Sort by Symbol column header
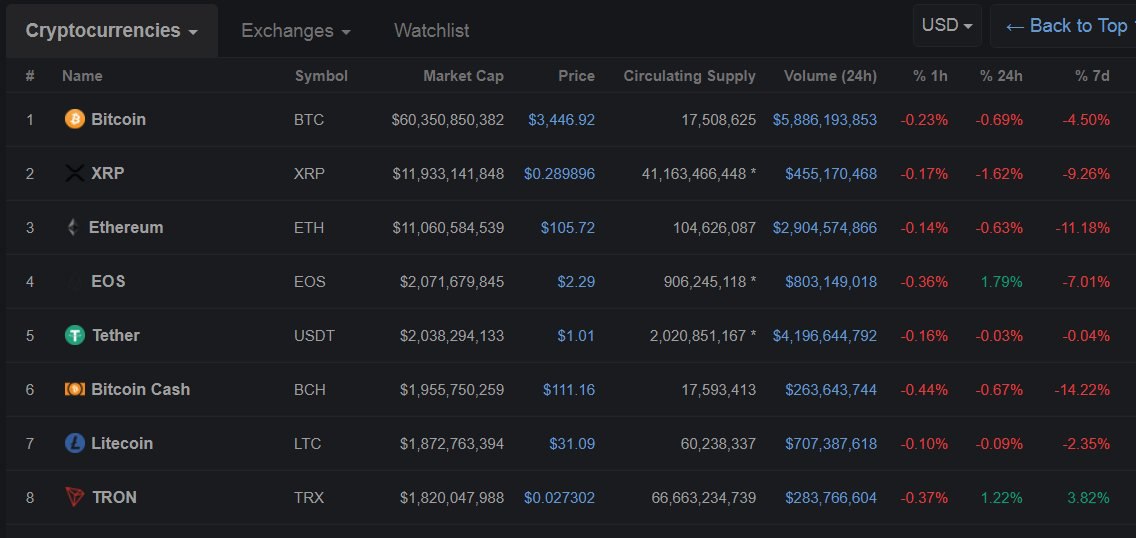Screen dimensions: 1136x538 [x=321, y=76]
